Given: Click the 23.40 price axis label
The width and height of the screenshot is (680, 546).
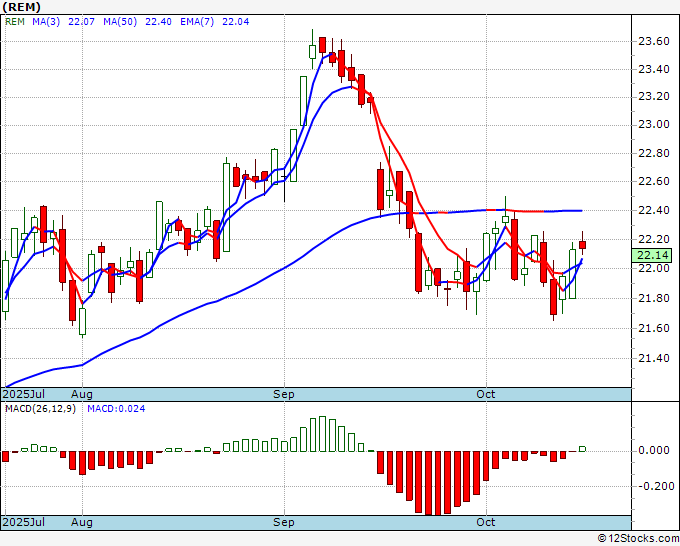Looking at the screenshot, I should [654, 69].
